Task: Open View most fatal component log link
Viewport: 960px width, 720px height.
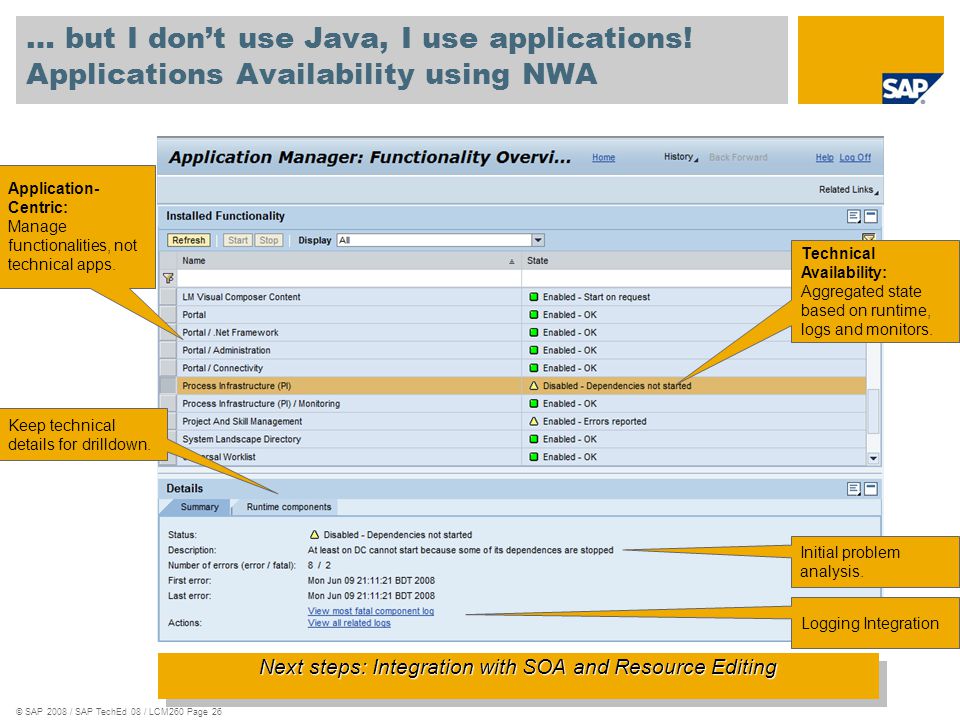Action: click(371, 611)
